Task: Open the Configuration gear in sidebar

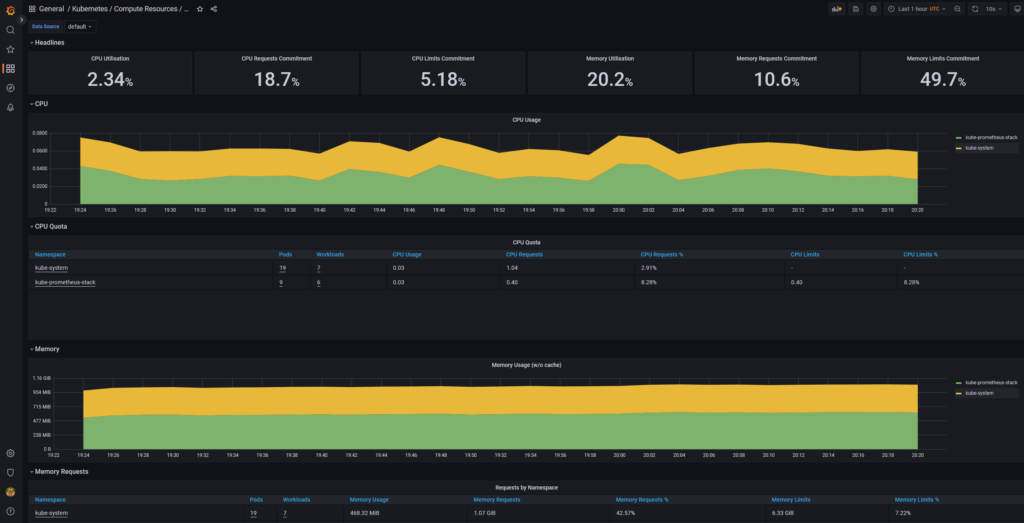Action: [10, 453]
